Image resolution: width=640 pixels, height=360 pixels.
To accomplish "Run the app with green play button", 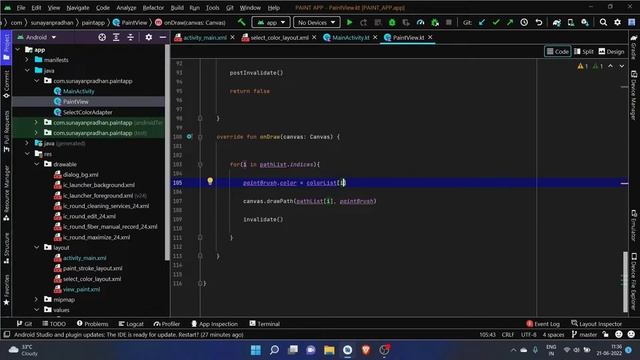I will pos(349,22).
